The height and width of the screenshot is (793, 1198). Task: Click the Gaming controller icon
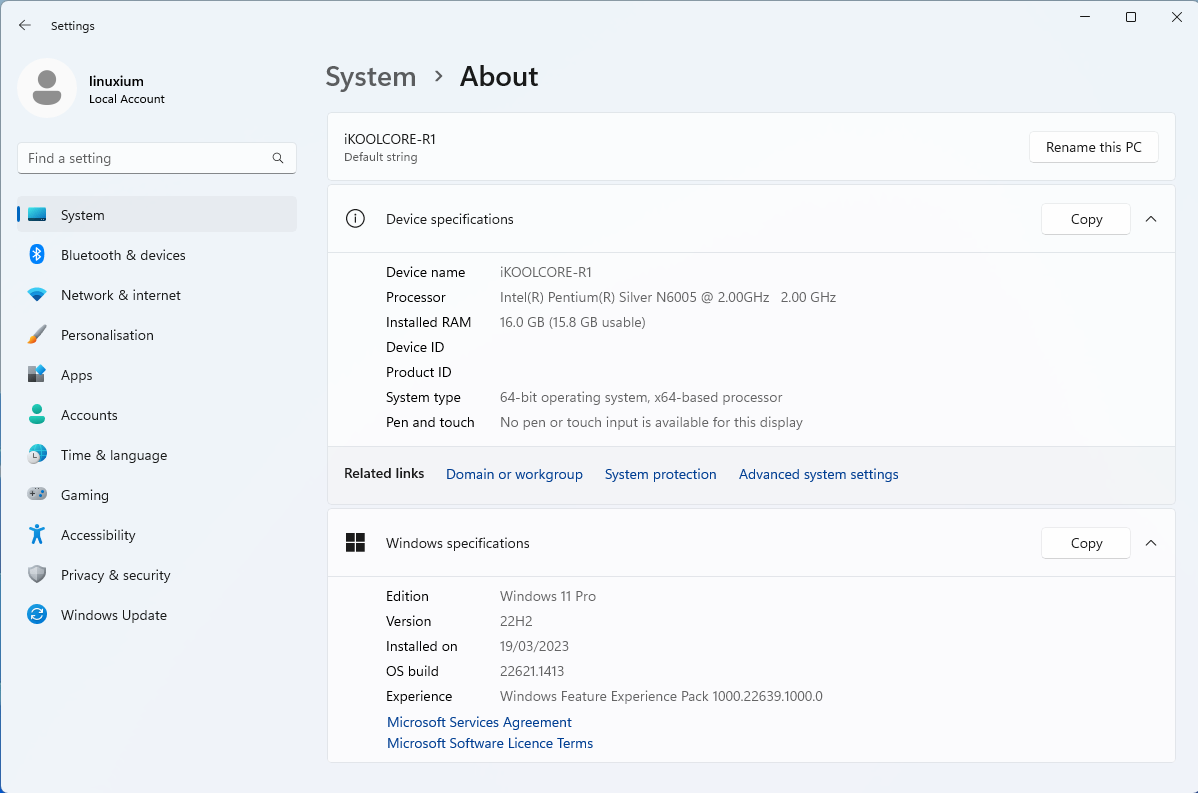tap(37, 494)
